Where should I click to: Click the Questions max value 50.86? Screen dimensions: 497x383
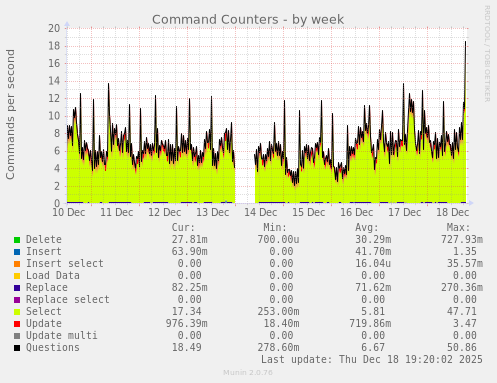[462, 348]
